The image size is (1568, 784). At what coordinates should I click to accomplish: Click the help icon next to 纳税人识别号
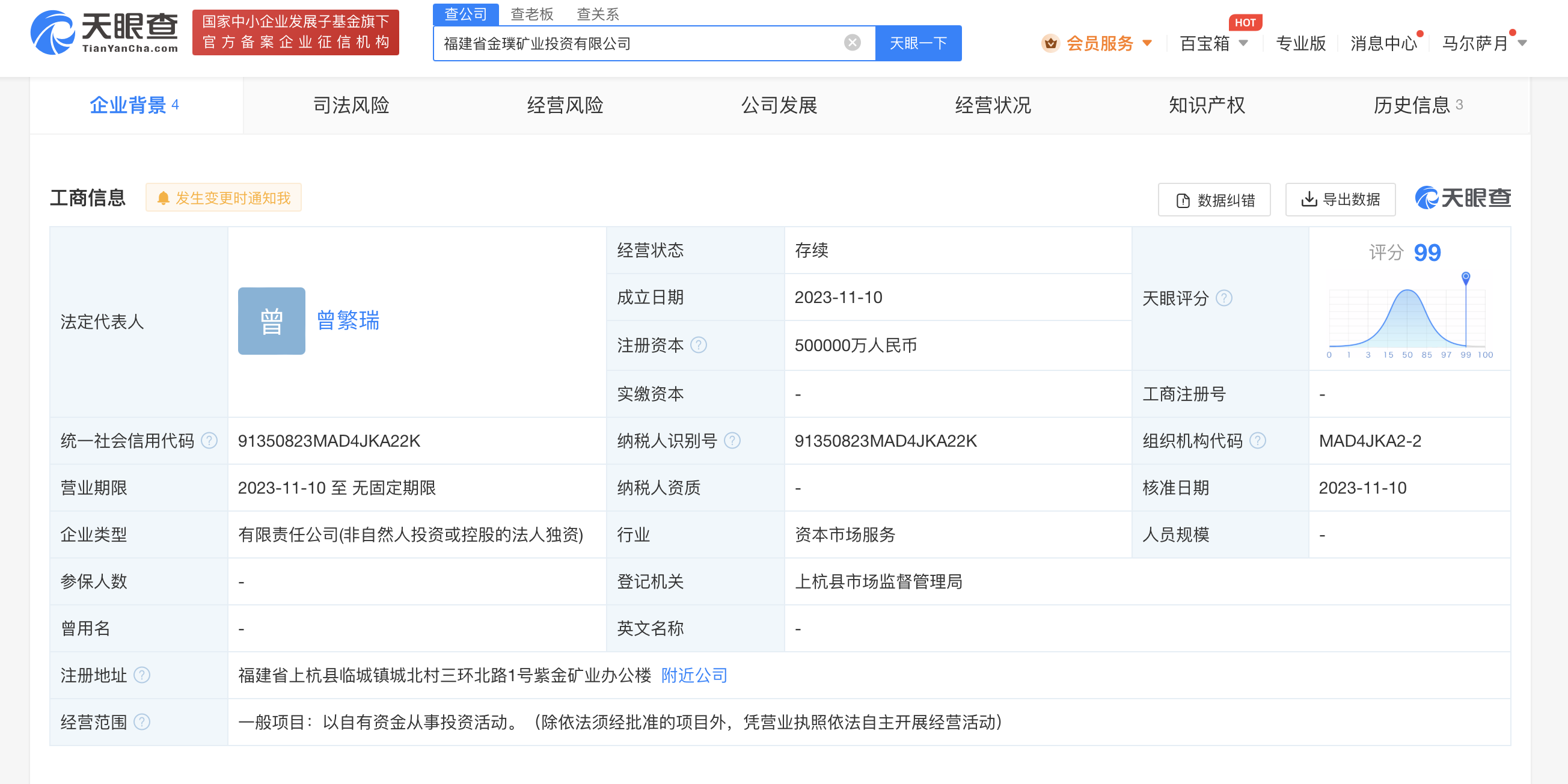[732, 440]
